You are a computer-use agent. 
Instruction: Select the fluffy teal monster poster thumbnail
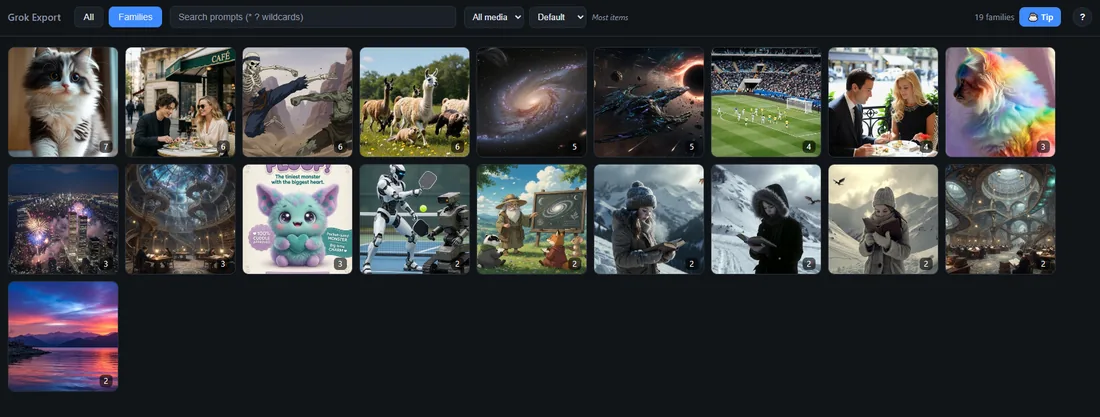pyautogui.click(x=297, y=219)
